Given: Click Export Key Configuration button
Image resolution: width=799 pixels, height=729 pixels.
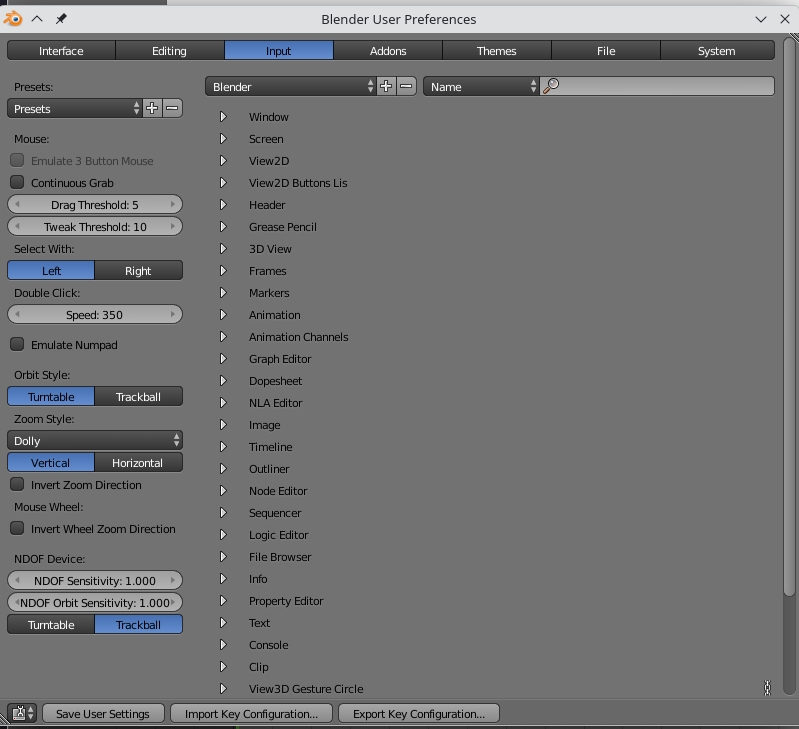Looking at the screenshot, I should tap(419, 714).
